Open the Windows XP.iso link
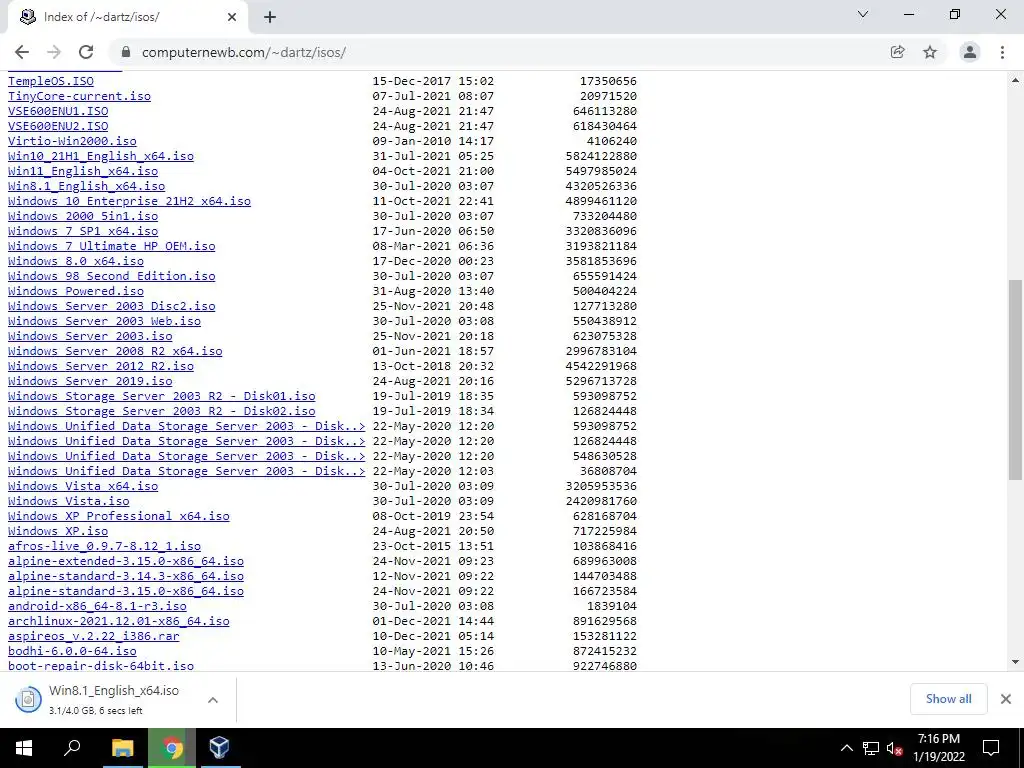Image resolution: width=1024 pixels, height=768 pixels. click(x=58, y=532)
